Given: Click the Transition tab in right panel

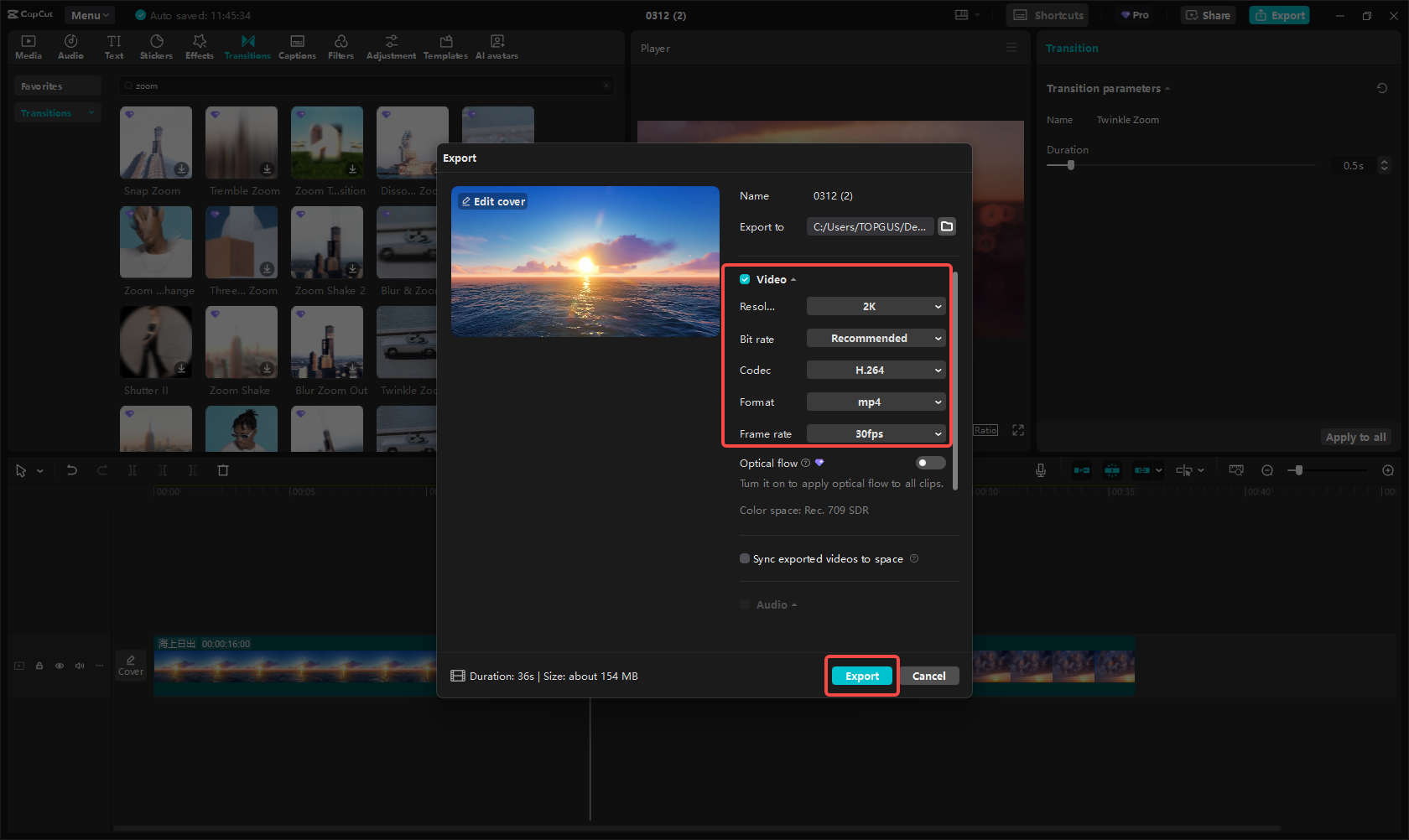Looking at the screenshot, I should pyautogui.click(x=1072, y=48).
